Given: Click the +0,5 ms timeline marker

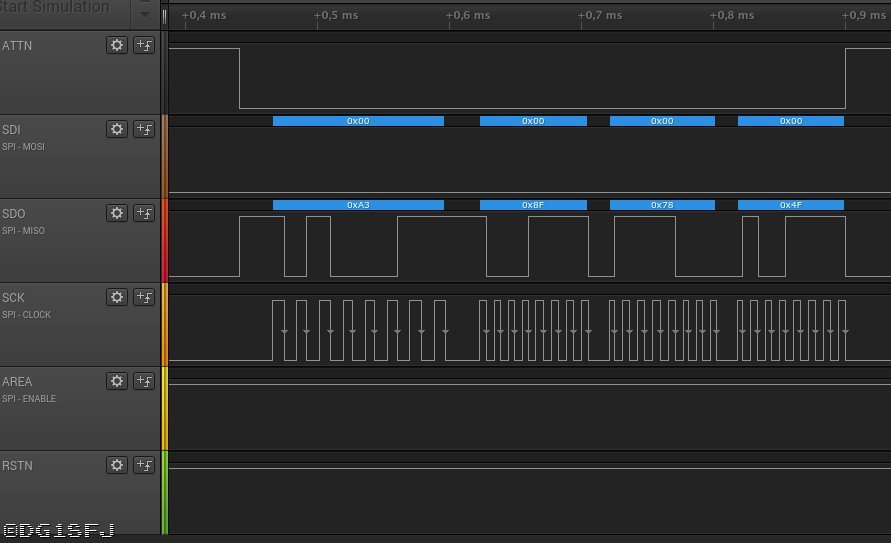Looking at the screenshot, I should (336, 16).
